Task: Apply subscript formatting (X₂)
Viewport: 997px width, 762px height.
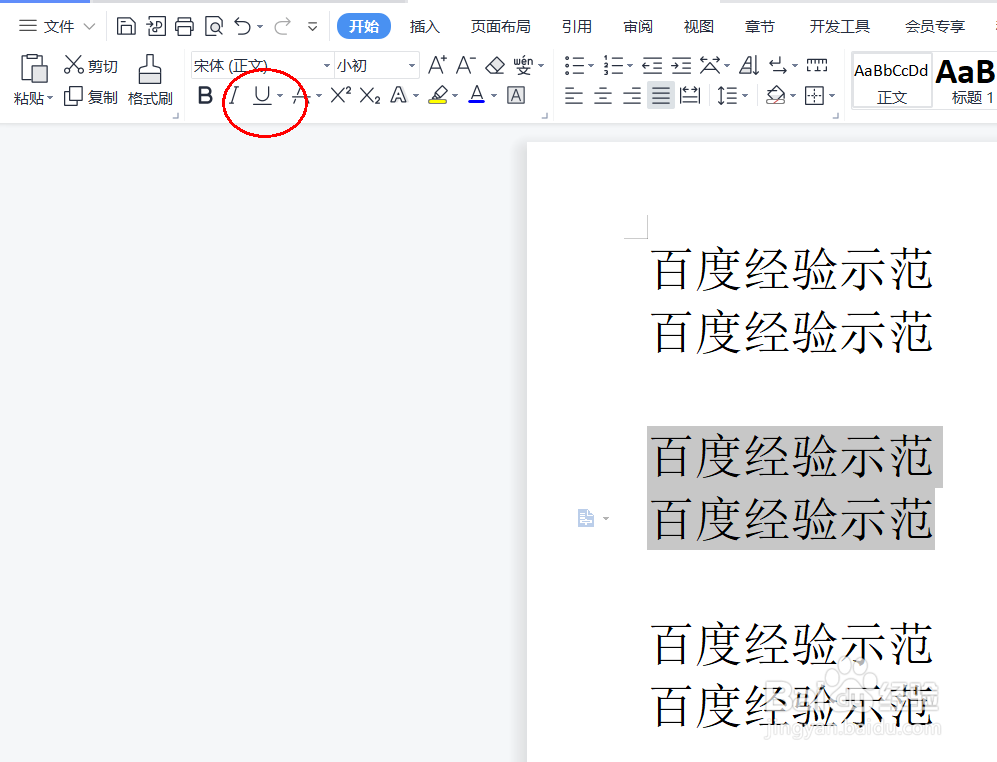Action: pos(368,95)
